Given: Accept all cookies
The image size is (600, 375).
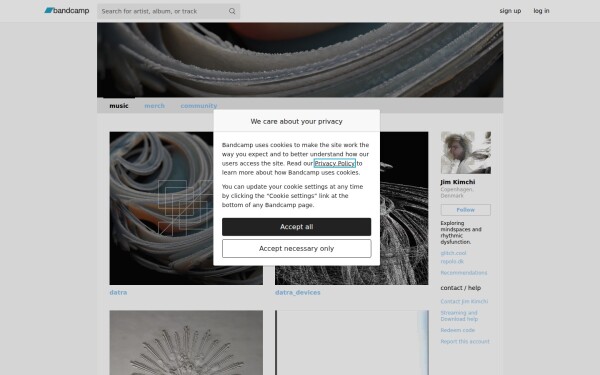Looking at the screenshot, I should tap(297, 227).
